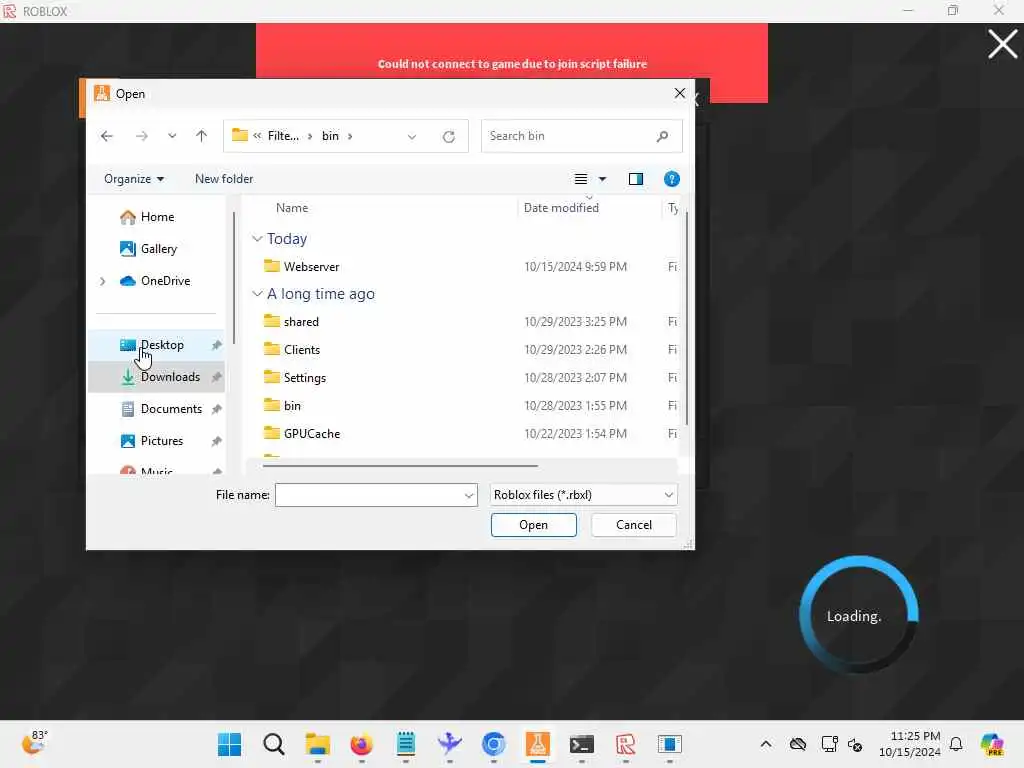Click the Forward arrow in Open dialog
The height and width of the screenshot is (768, 1024).
point(141,136)
